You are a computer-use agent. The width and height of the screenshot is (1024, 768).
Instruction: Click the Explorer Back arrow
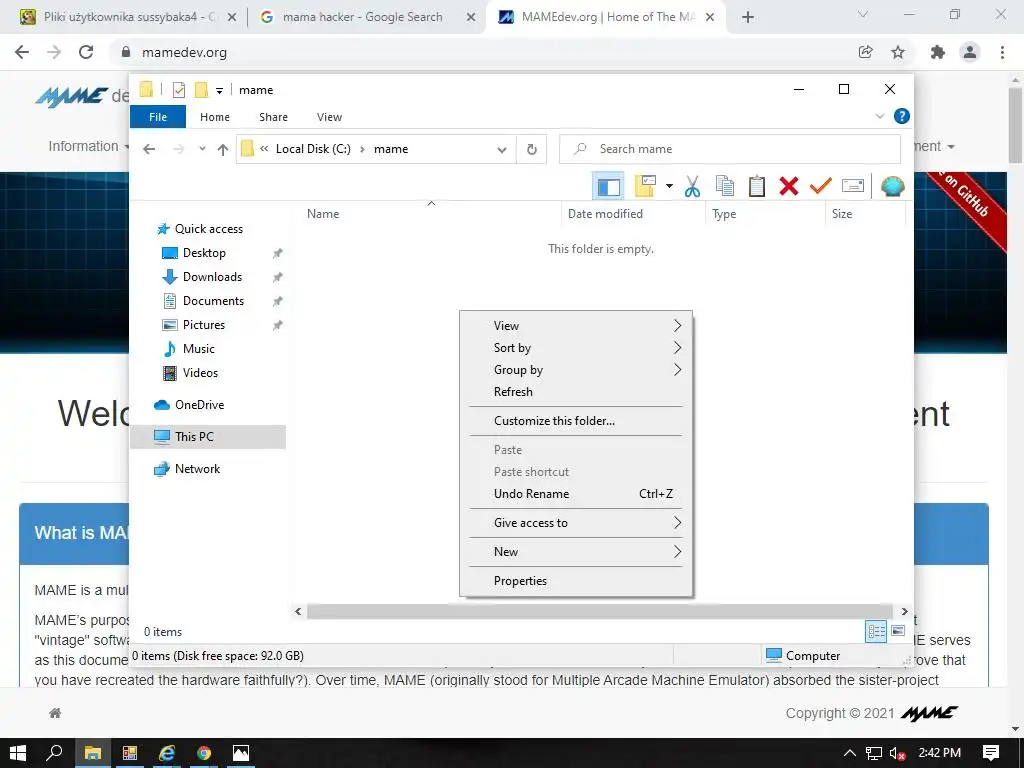coord(149,149)
